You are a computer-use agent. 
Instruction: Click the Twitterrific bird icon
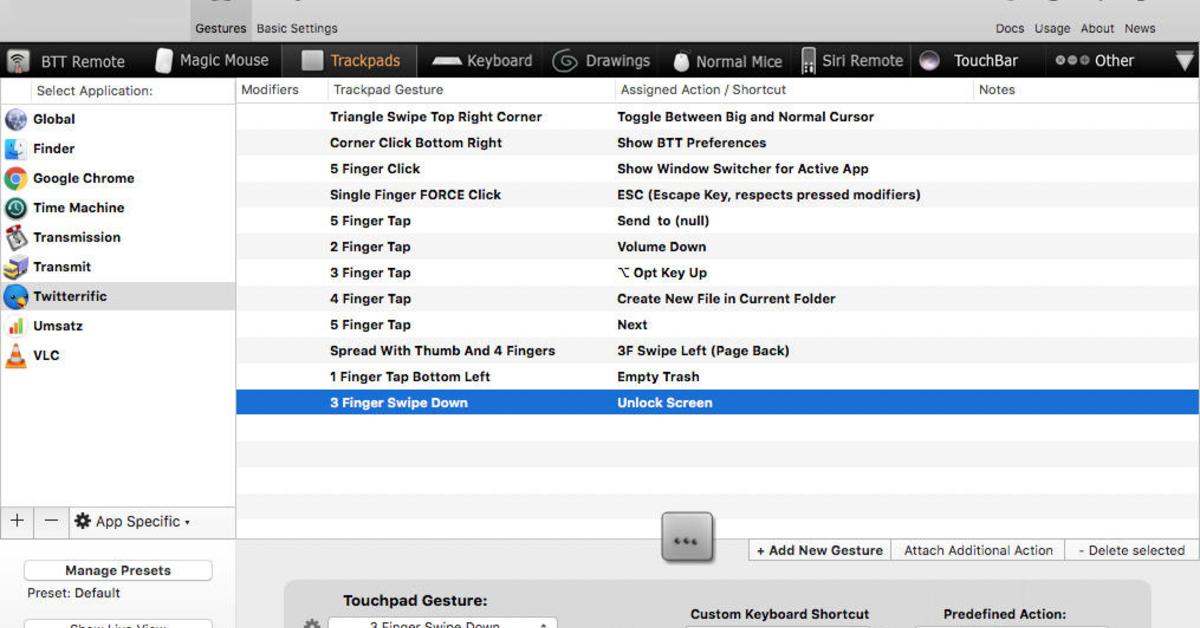click(x=16, y=297)
